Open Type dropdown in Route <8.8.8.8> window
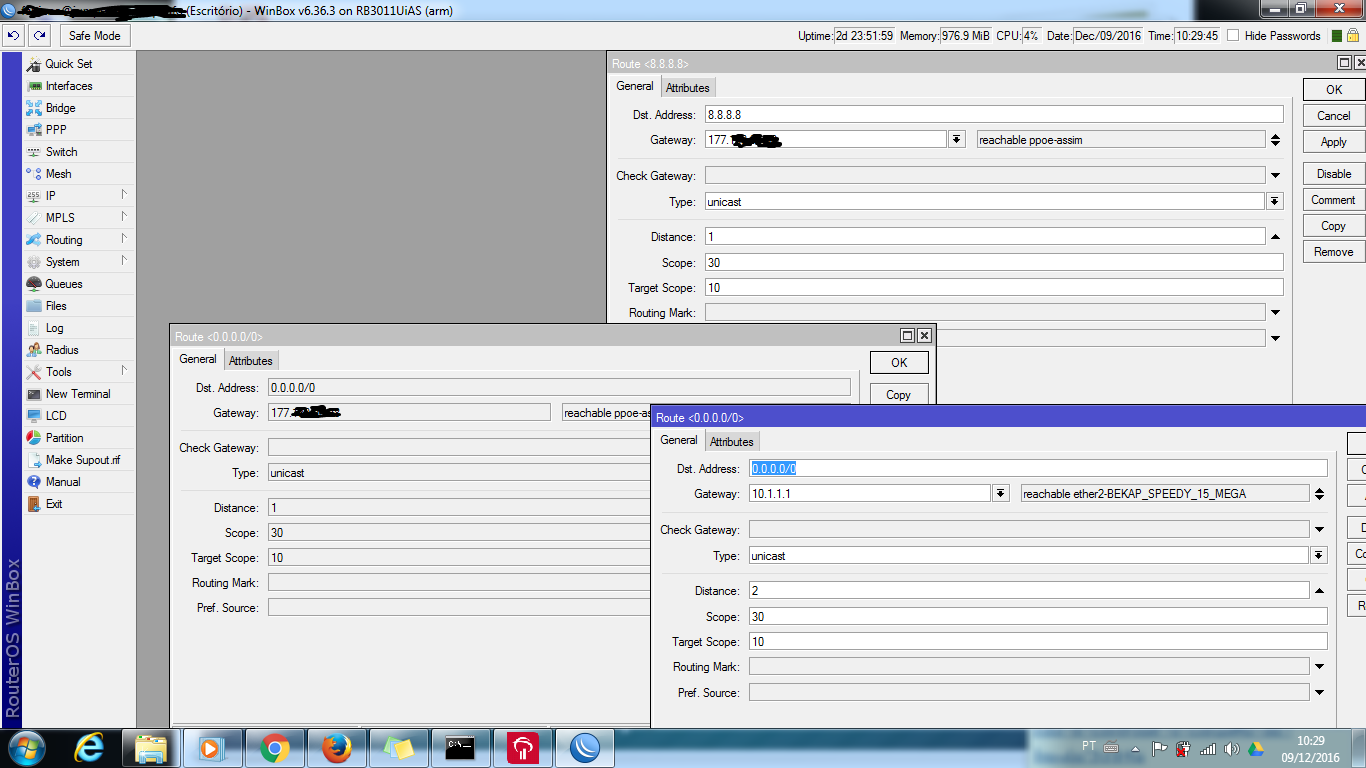Image resolution: width=1366 pixels, height=768 pixels. pyautogui.click(x=1275, y=202)
